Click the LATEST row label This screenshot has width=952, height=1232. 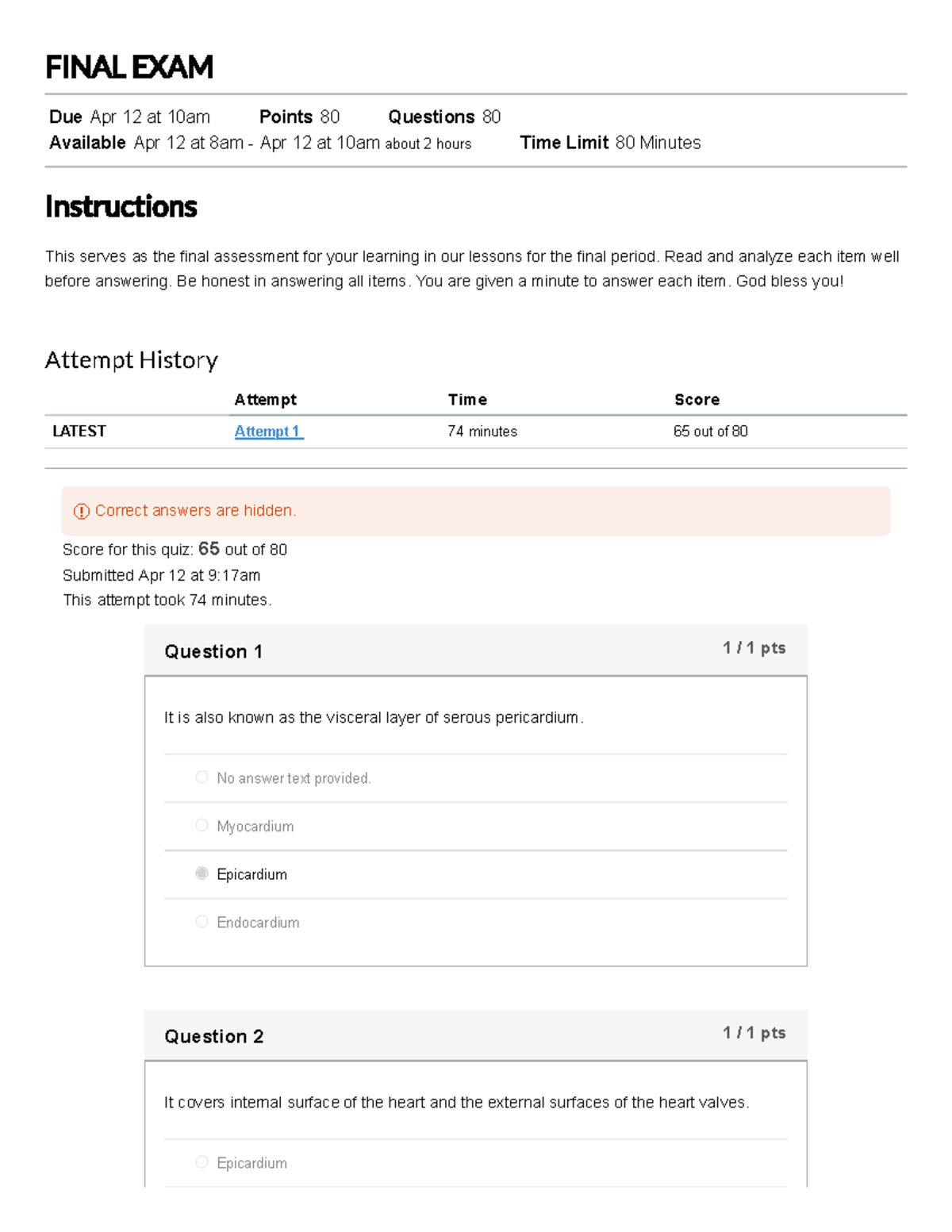tap(79, 432)
